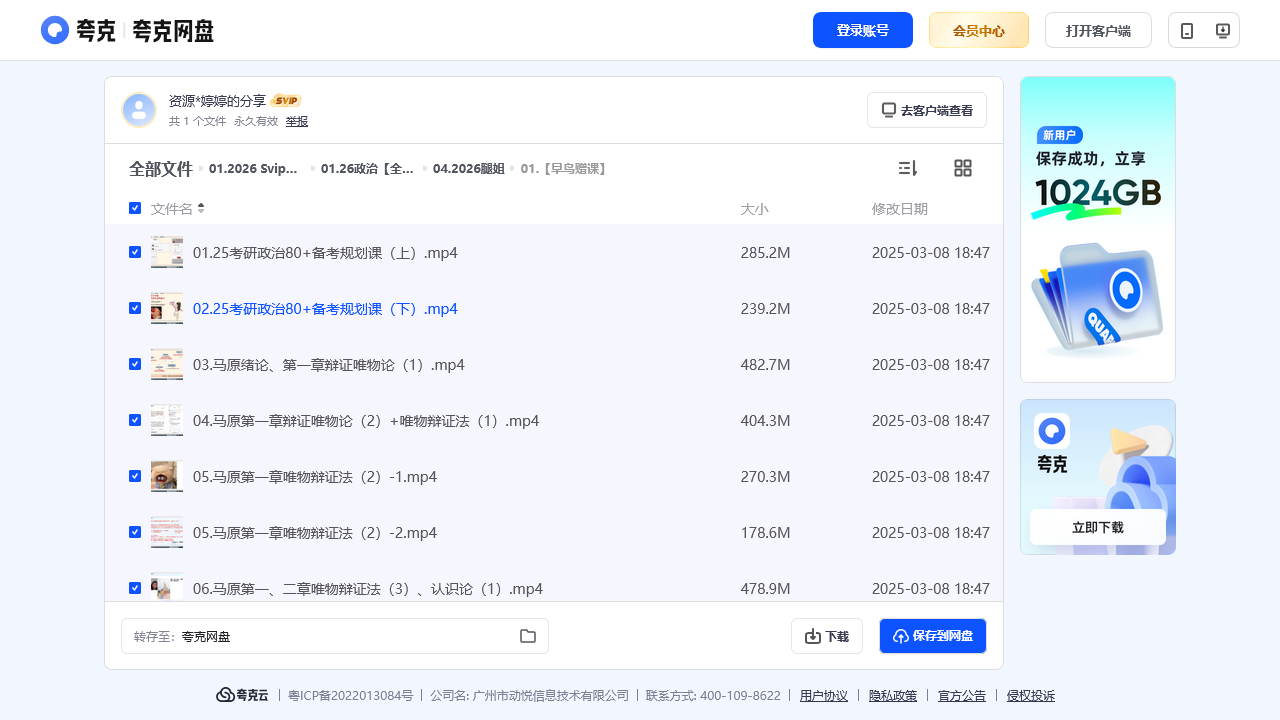Sort by 大小 column header

(755, 209)
